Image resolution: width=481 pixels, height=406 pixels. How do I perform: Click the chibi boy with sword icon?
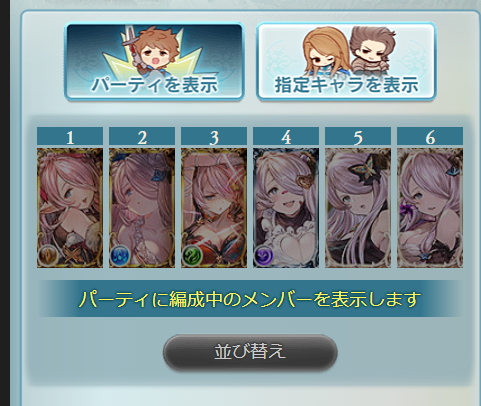point(153,52)
